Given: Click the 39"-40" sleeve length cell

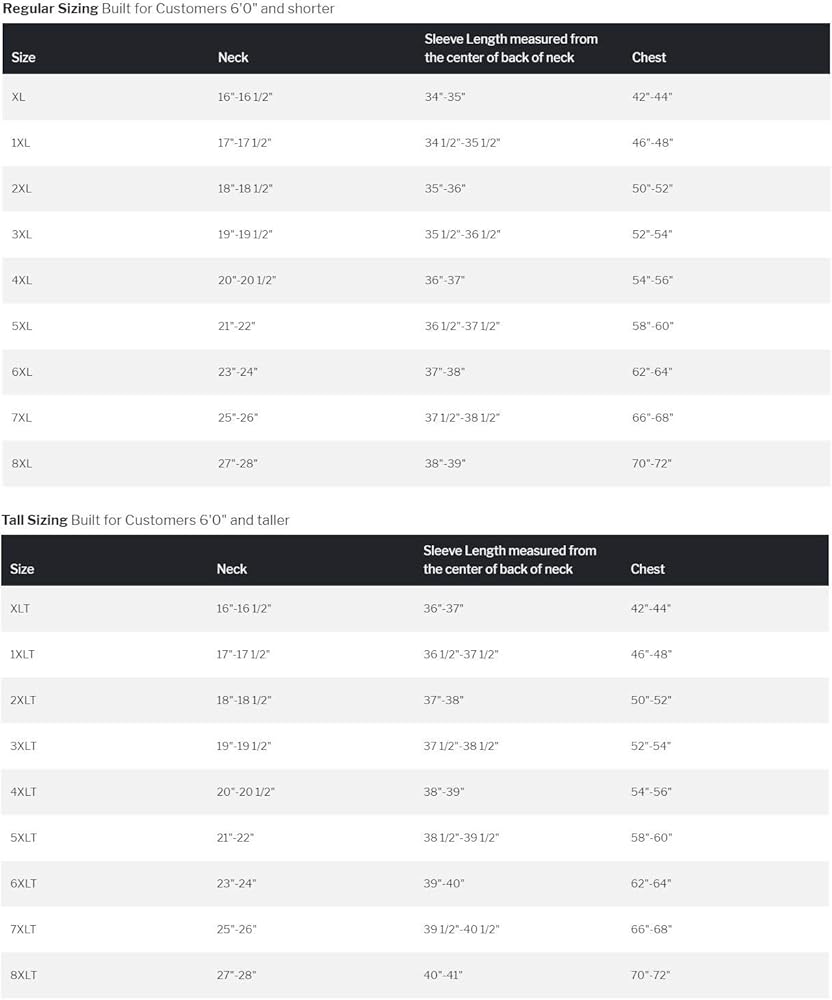Looking at the screenshot, I should coord(443,884).
